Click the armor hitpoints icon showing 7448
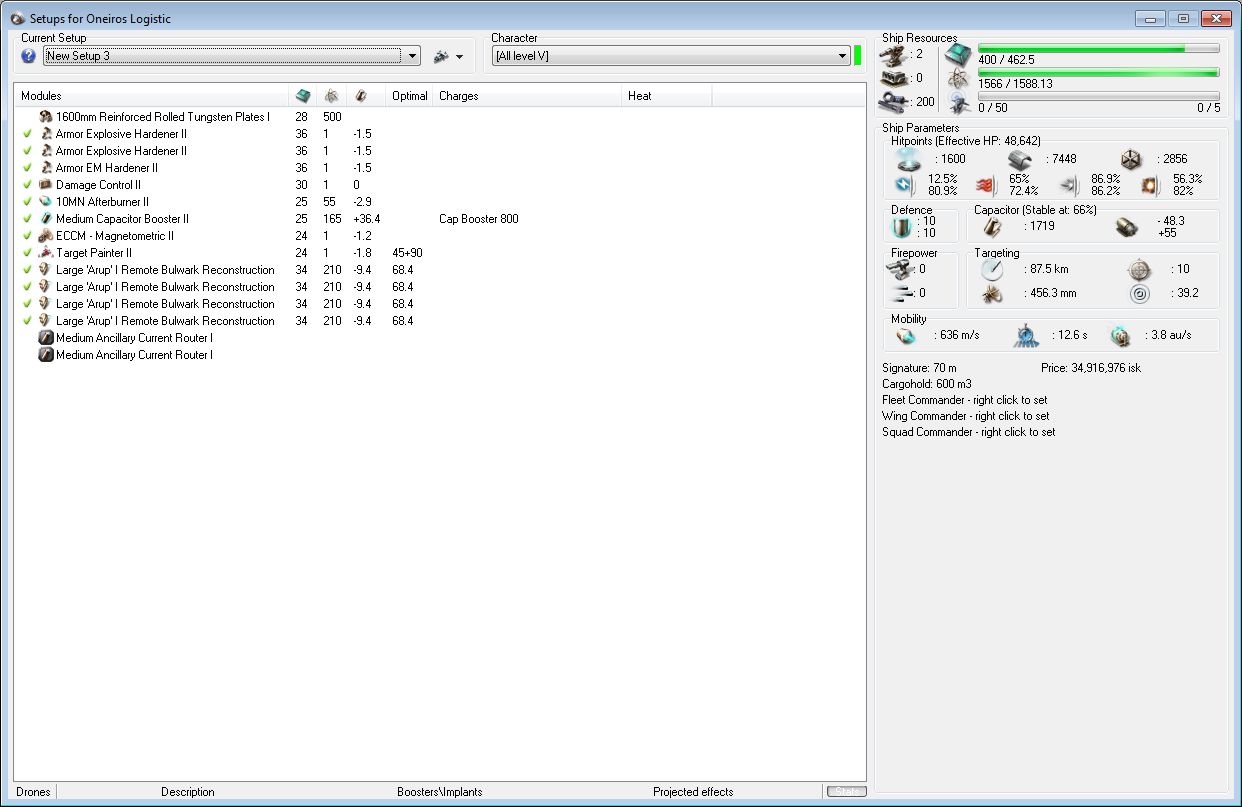Image resolution: width=1242 pixels, height=807 pixels. [x=1020, y=159]
